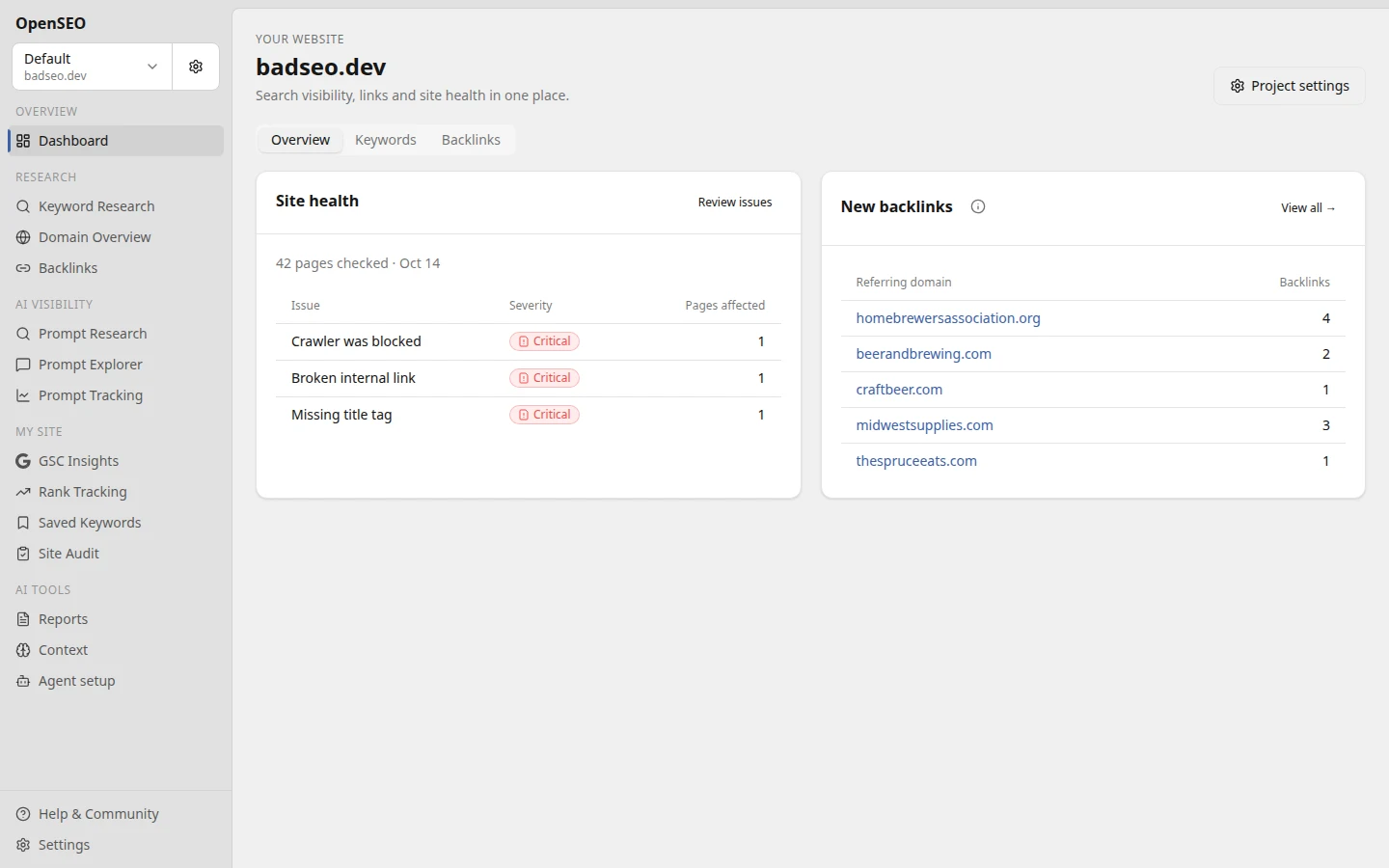Click Review issues in Site health

point(735,203)
